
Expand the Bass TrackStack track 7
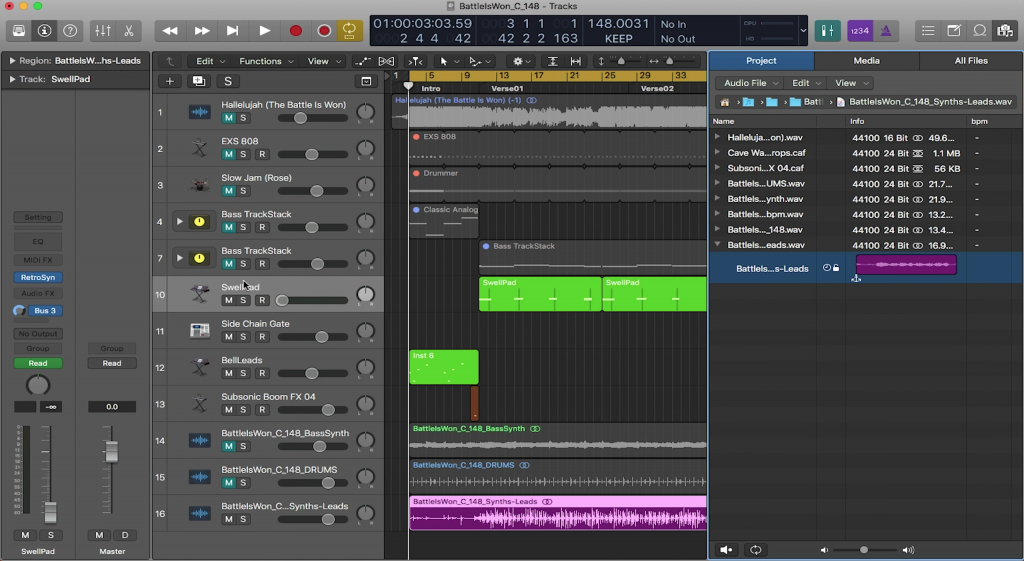(x=179, y=258)
